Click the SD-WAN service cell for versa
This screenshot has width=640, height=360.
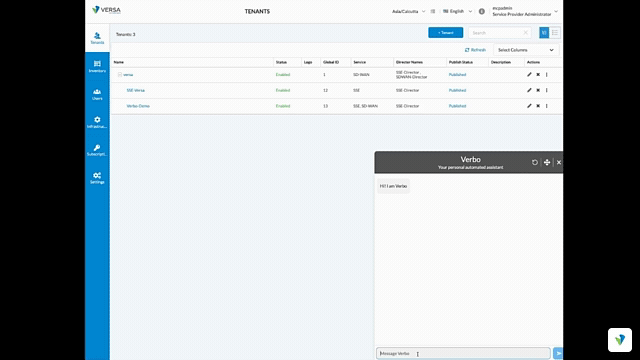tap(361, 75)
